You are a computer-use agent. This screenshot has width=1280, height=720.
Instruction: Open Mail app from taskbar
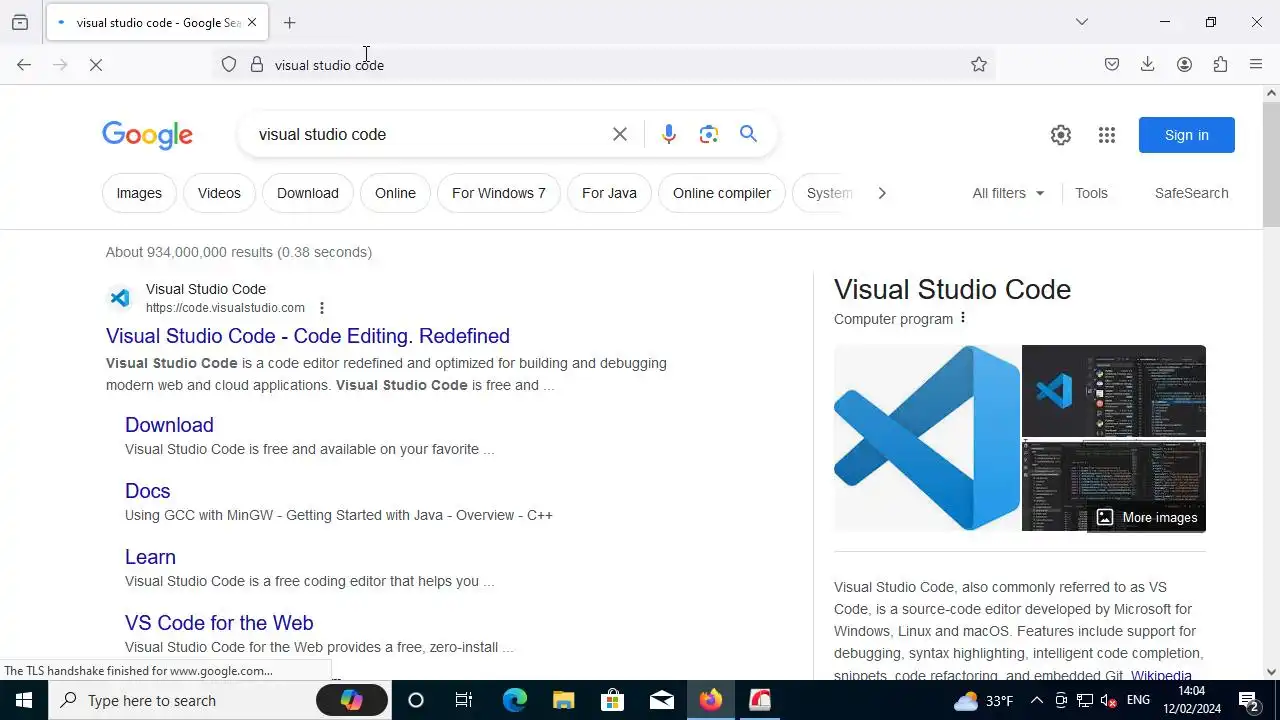(x=661, y=700)
